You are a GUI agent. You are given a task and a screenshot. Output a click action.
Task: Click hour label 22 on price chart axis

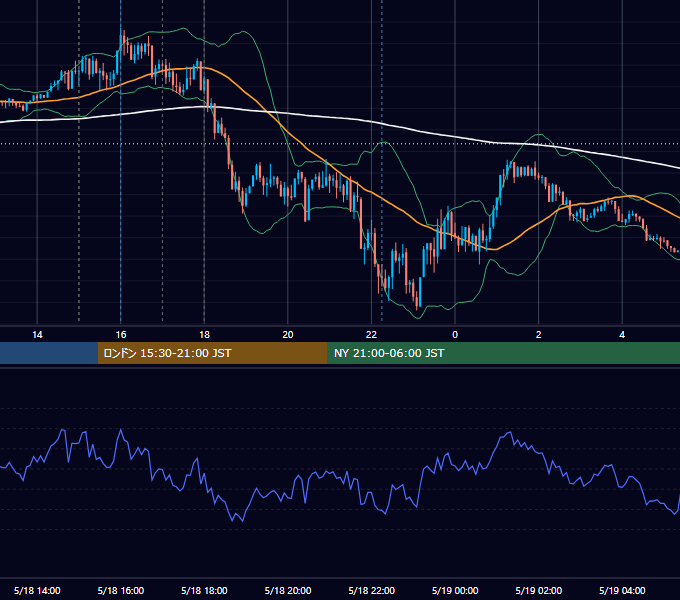tap(372, 335)
